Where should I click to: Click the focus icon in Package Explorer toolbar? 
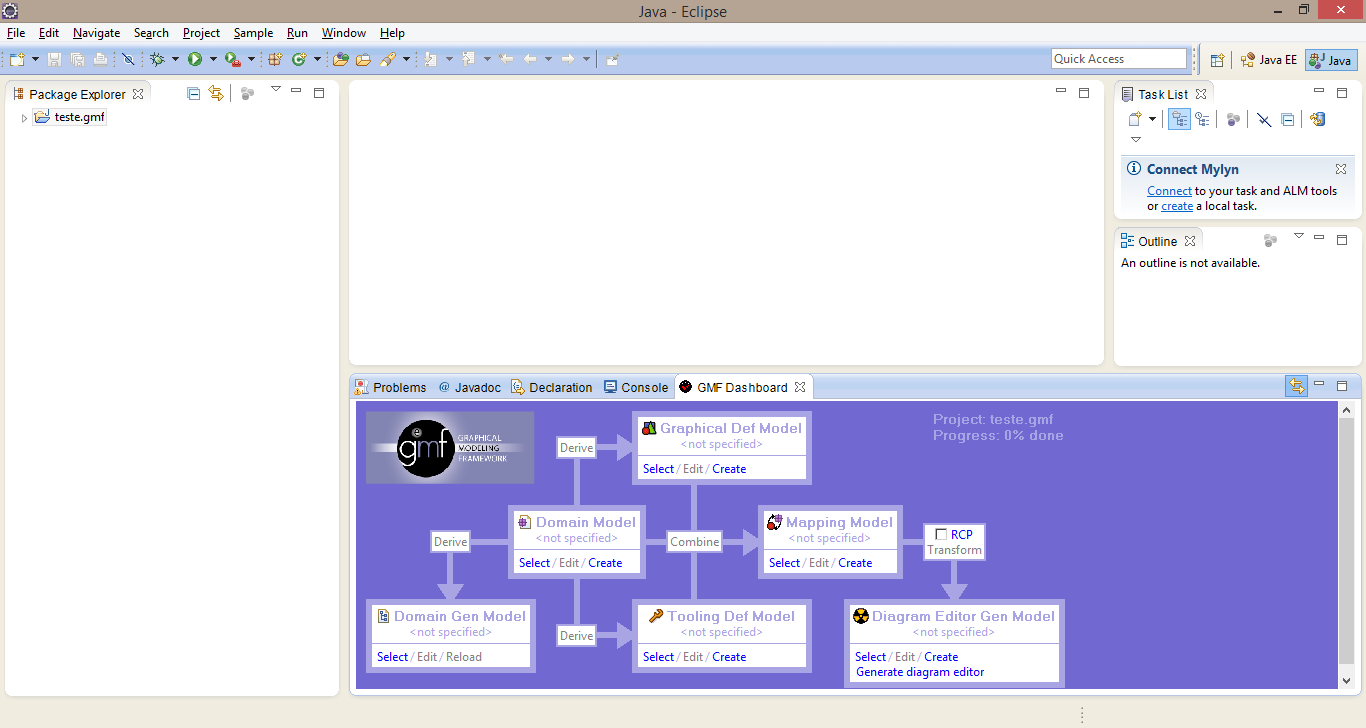[x=247, y=93]
